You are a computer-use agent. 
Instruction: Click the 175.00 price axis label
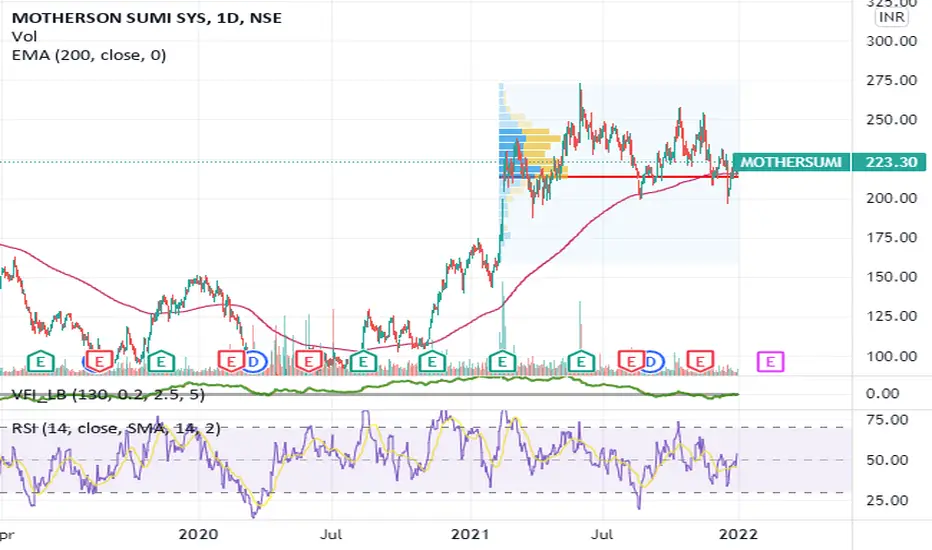tap(891, 237)
